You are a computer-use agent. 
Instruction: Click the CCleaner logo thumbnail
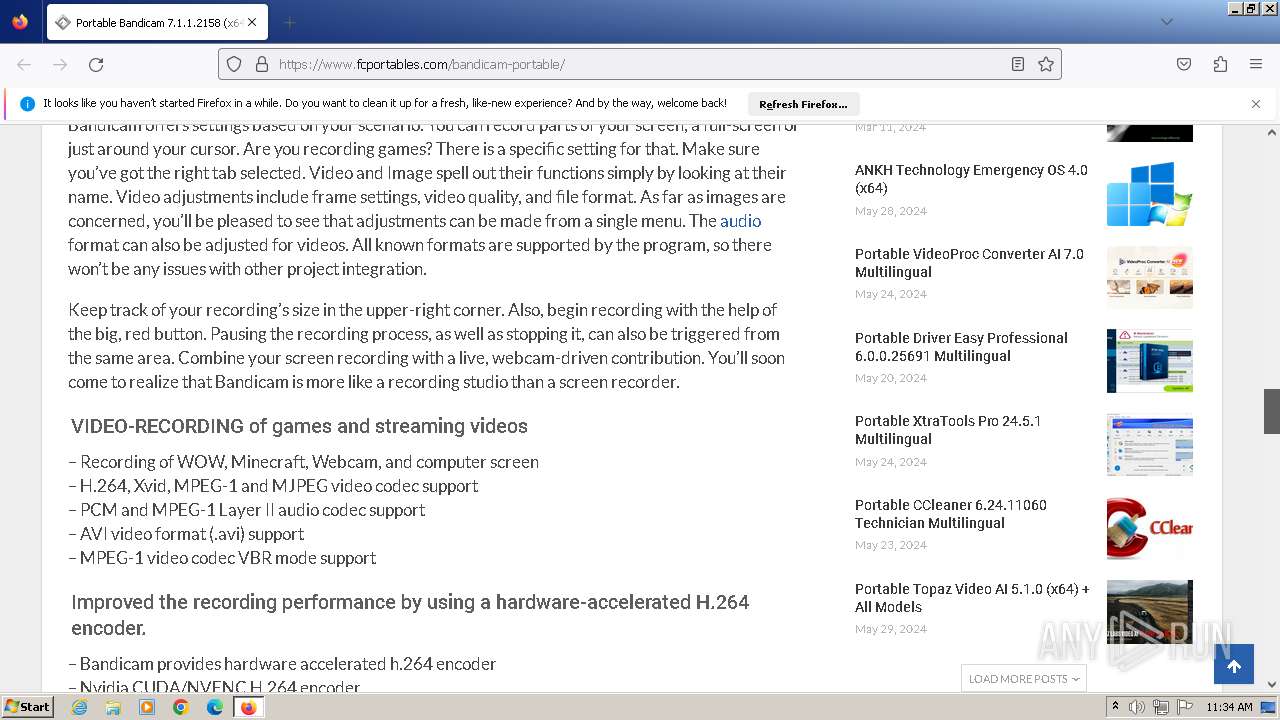click(x=1150, y=528)
